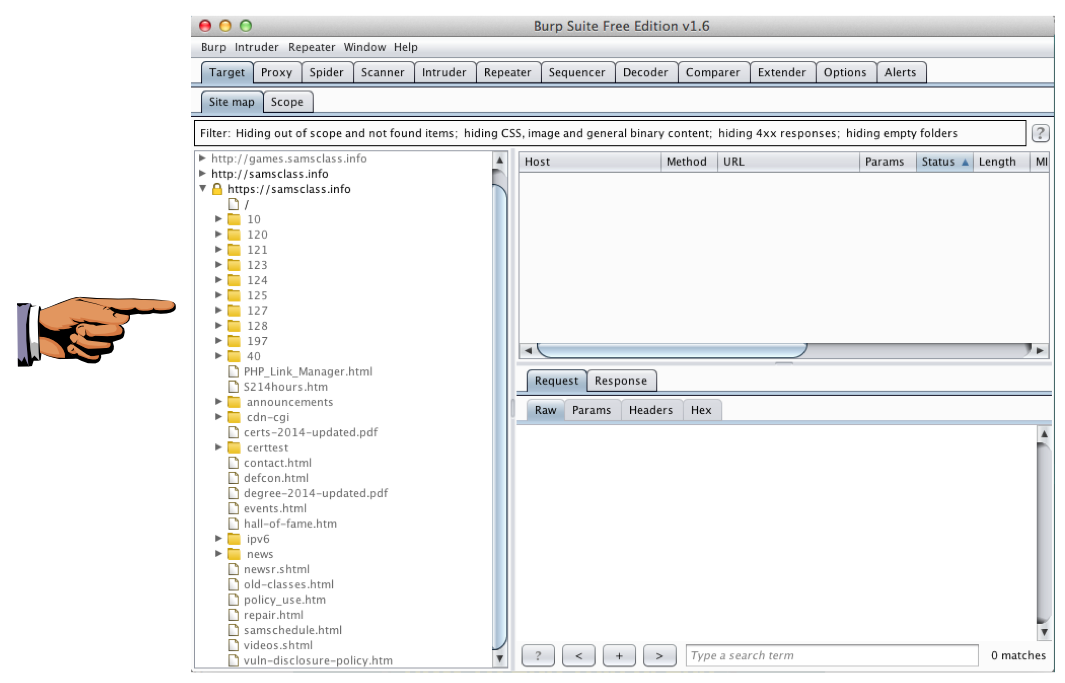The height and width of the screenshot is (683, 1065).
Task: Click the folder icon for 121
Action: pos(234,250)
